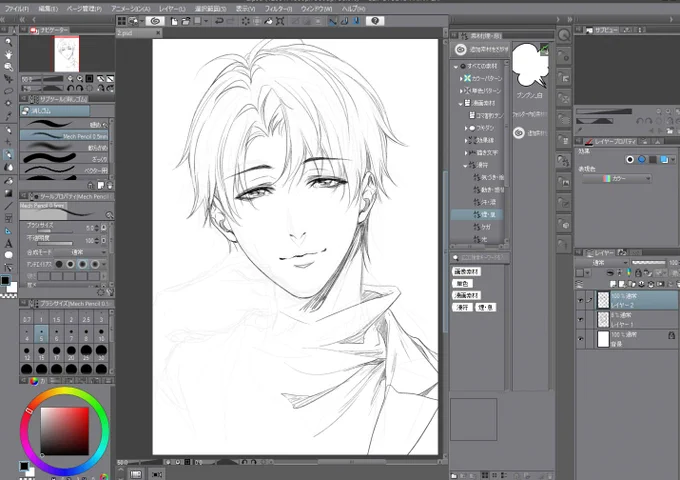Viewport: 680px width, 480px height.
Task: Create a new file from command bar
Action: [174, 21]
